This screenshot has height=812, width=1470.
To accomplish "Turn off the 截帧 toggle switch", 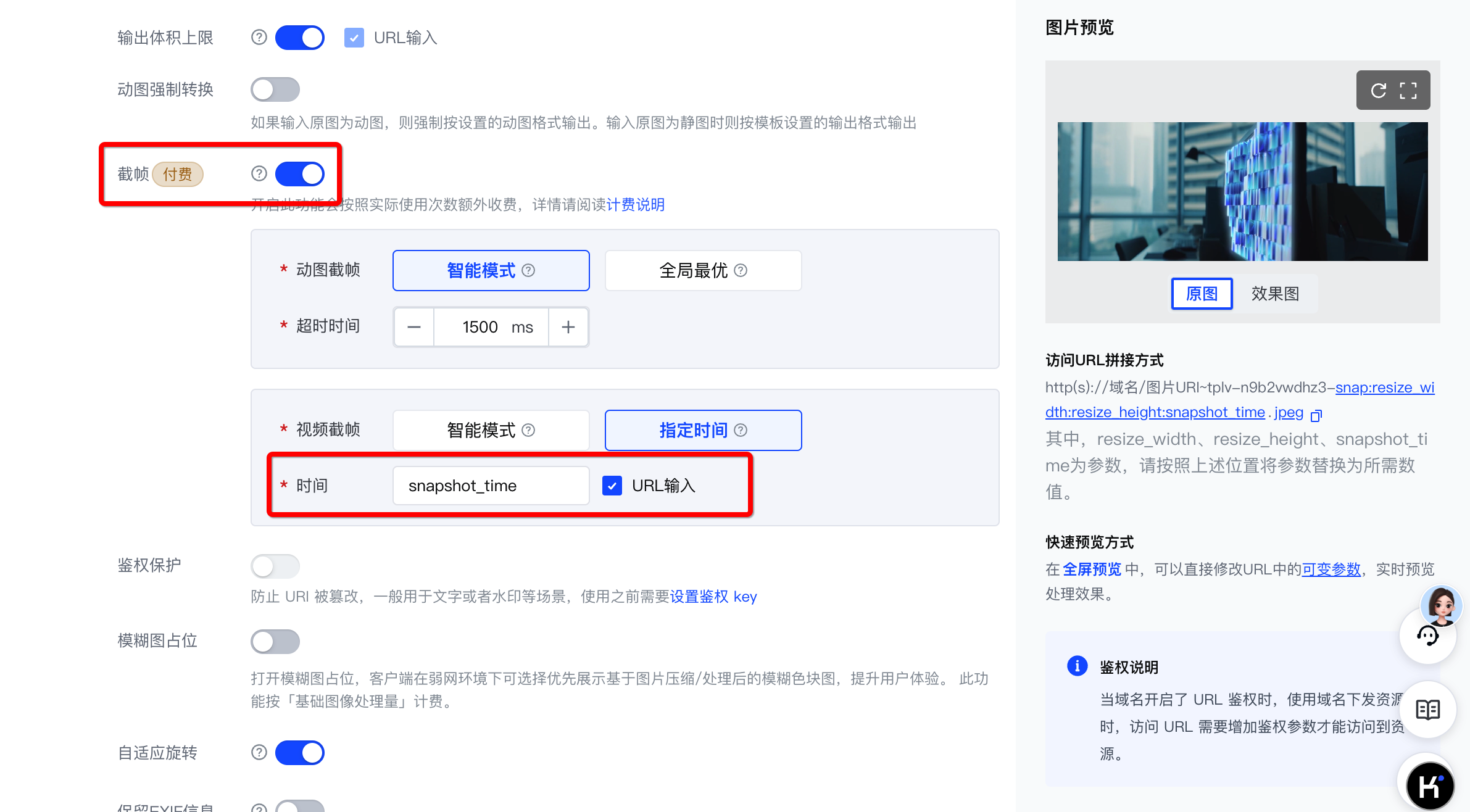I will coord(300,174).
